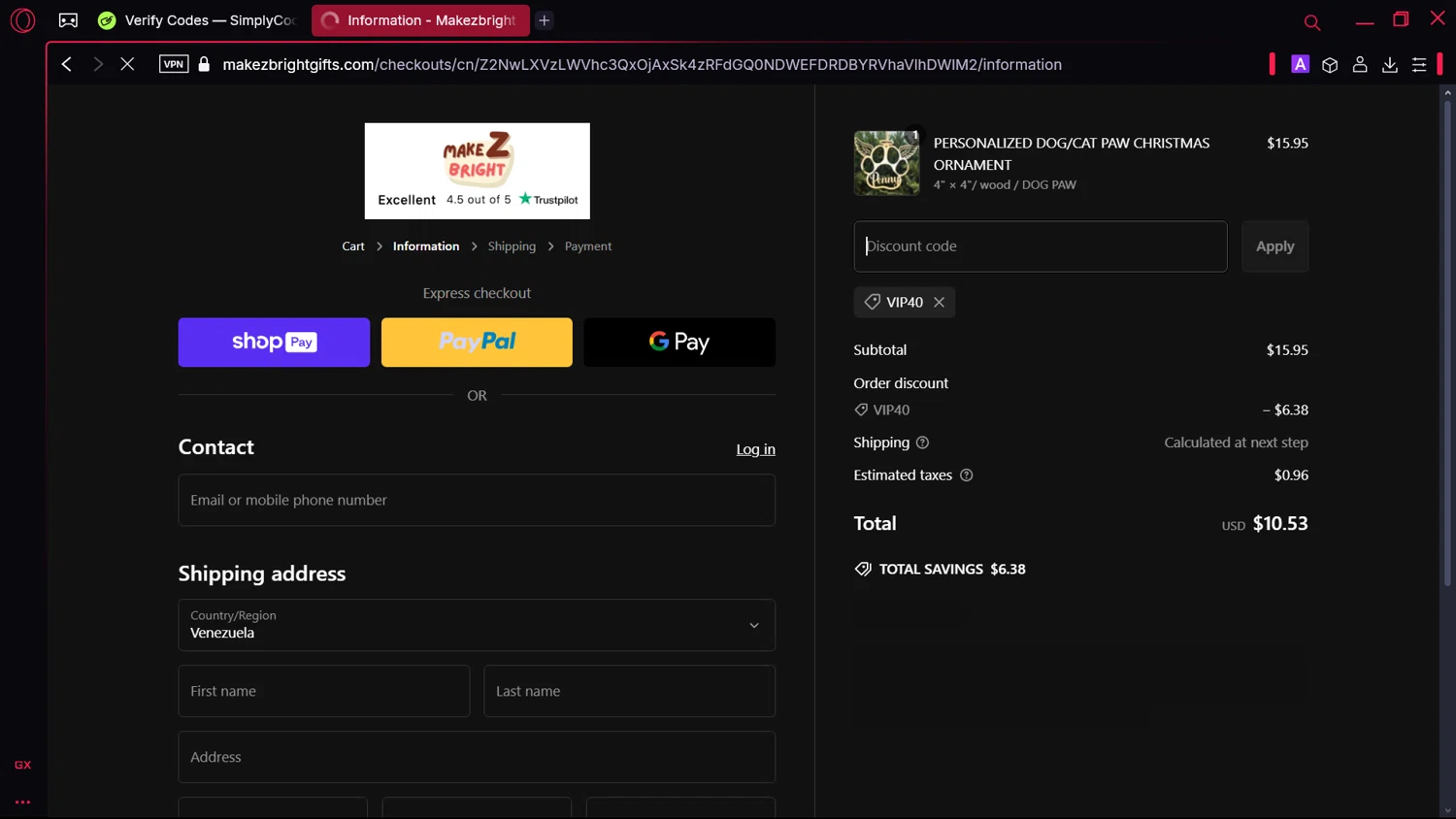Click the scrollbar down arrow
1456x819 pixels.
1447,811
